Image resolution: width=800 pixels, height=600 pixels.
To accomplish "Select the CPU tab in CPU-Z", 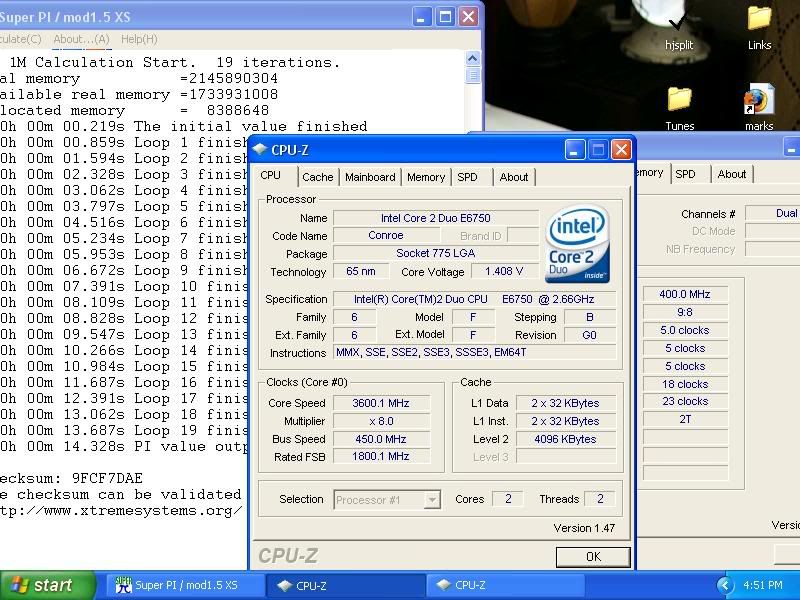I will click(270, 176).
